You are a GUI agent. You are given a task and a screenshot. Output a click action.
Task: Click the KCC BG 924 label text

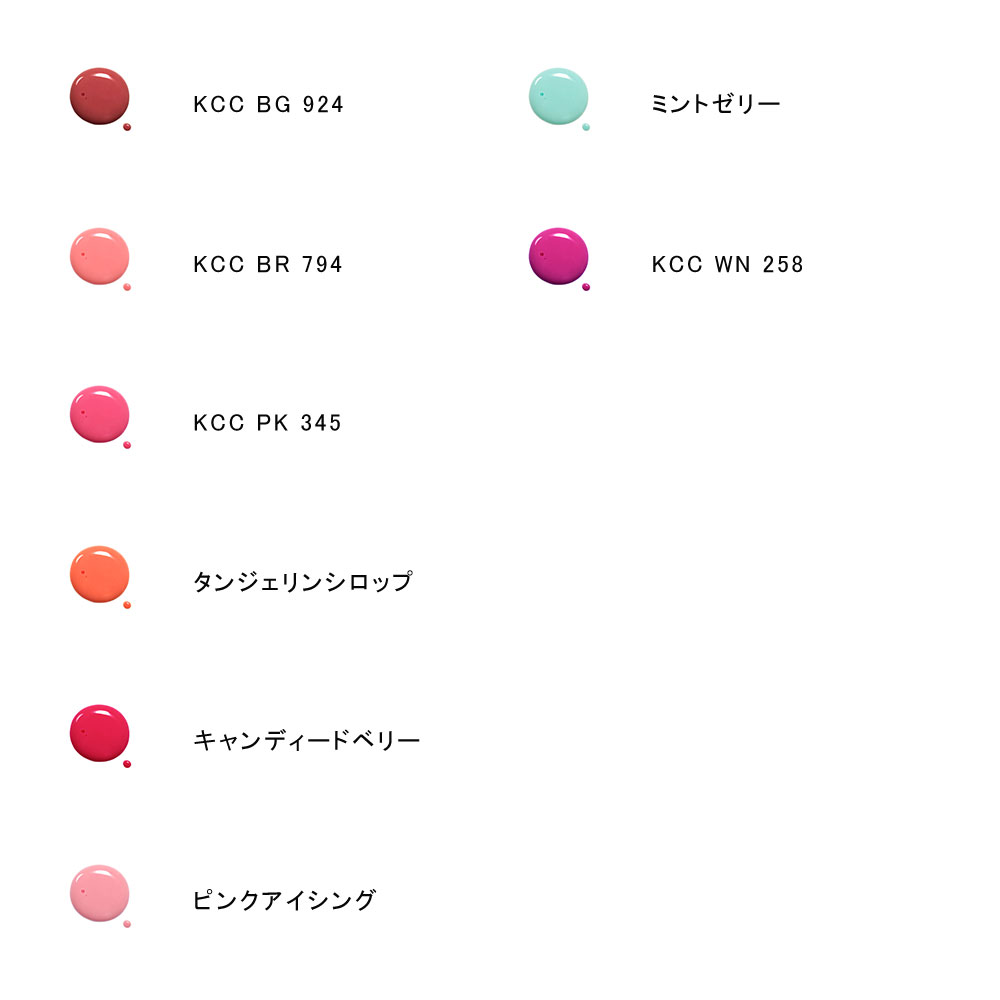pos(268,104)
